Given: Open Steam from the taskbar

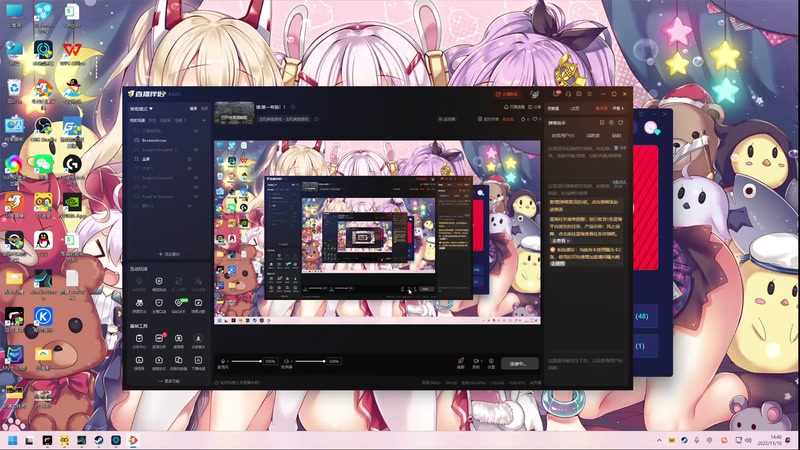Looking at the screenshot, I should coord(98,440).
